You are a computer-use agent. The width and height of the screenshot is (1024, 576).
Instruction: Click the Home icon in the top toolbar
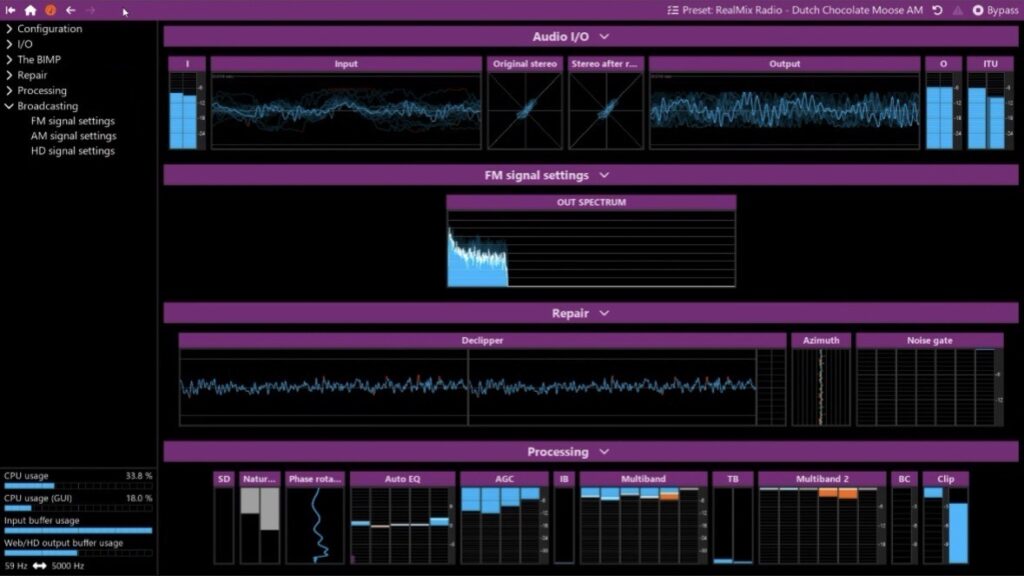pyautogui.click(x=31, y=10)
